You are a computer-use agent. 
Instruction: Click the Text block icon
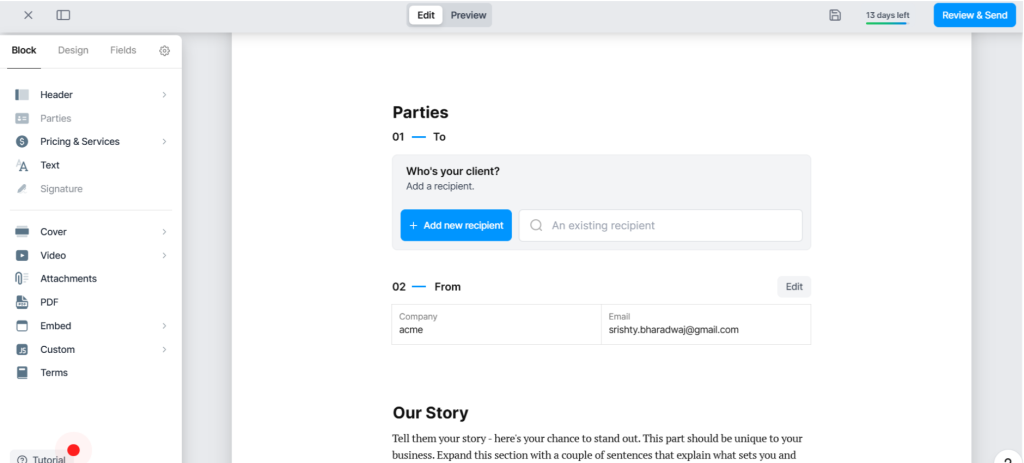tap(22, 165)
